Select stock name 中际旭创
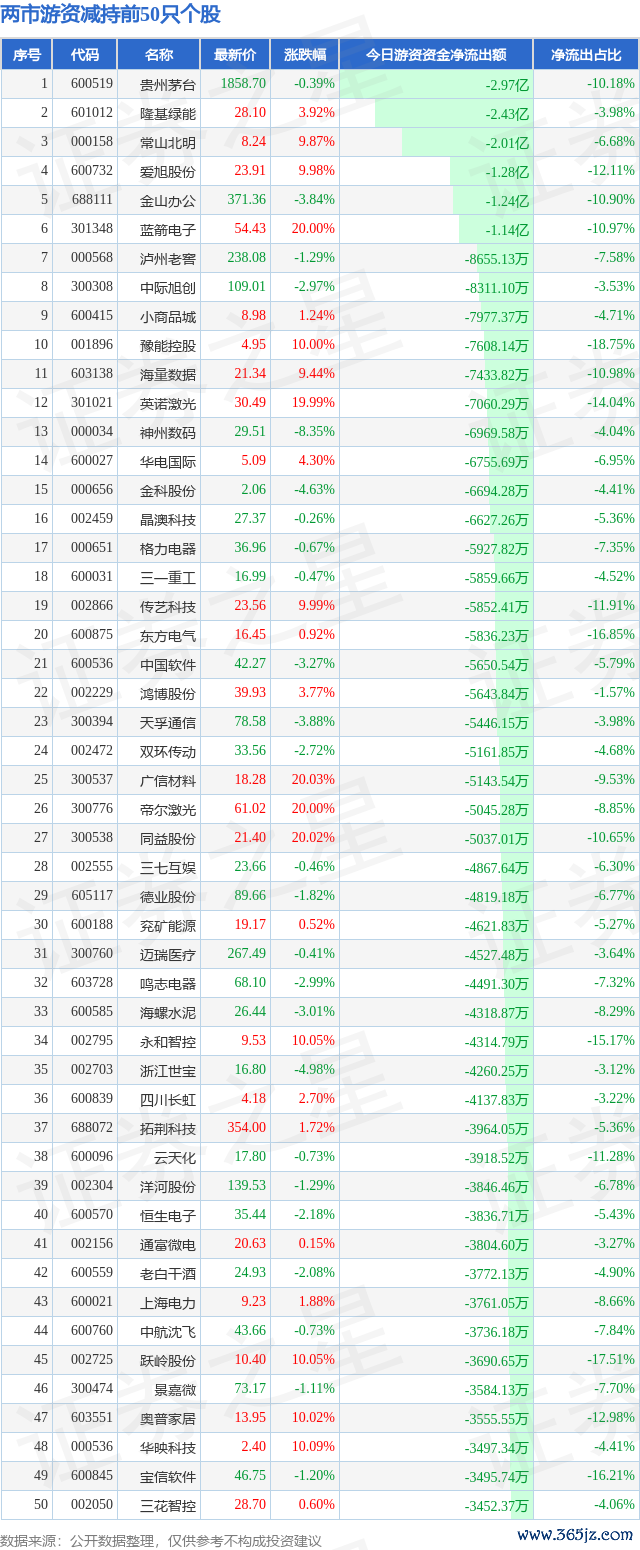This screenshot has height=1550, width=640. [168, 287]
